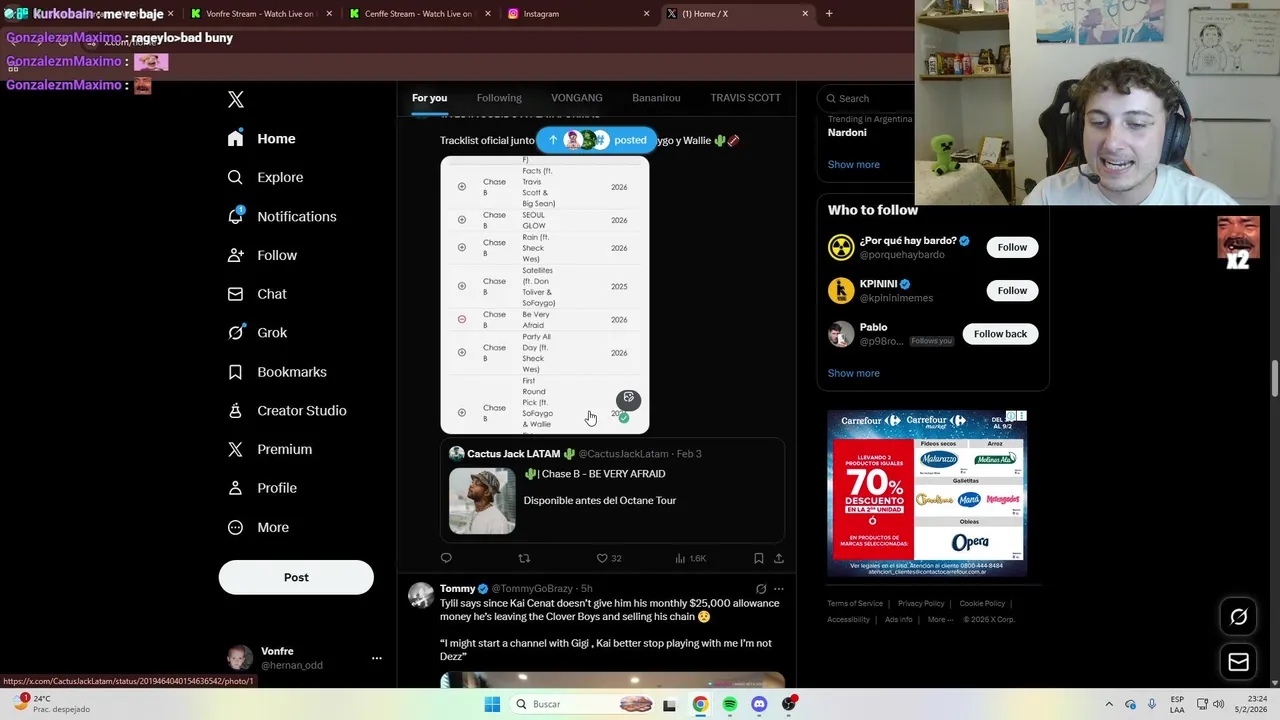Repost the Cactus Jack tracklist tweet
Screen dimensions: 1280x720
coord(524,558)
